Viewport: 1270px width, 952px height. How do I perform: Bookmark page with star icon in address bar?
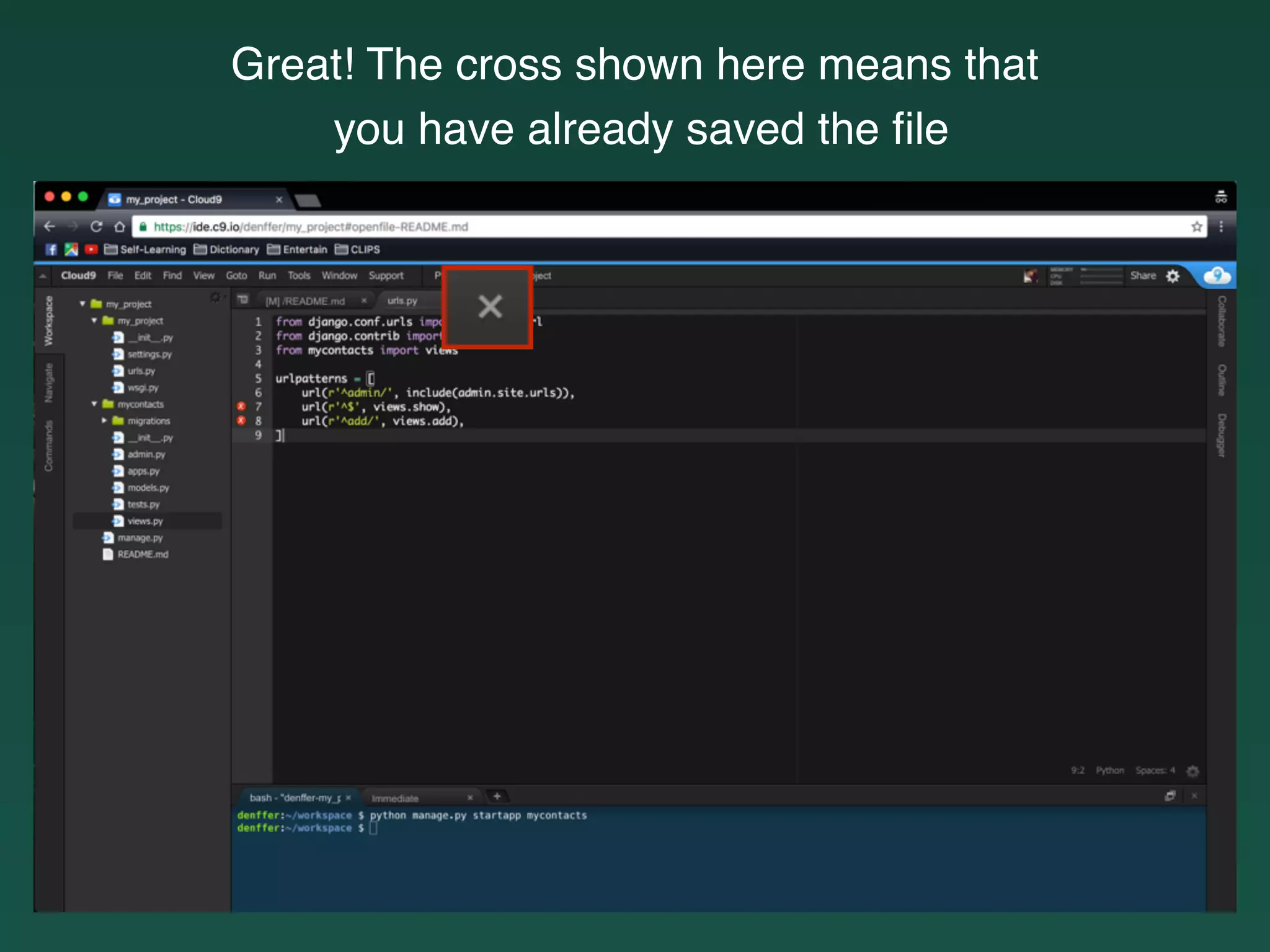(1196, 227)
